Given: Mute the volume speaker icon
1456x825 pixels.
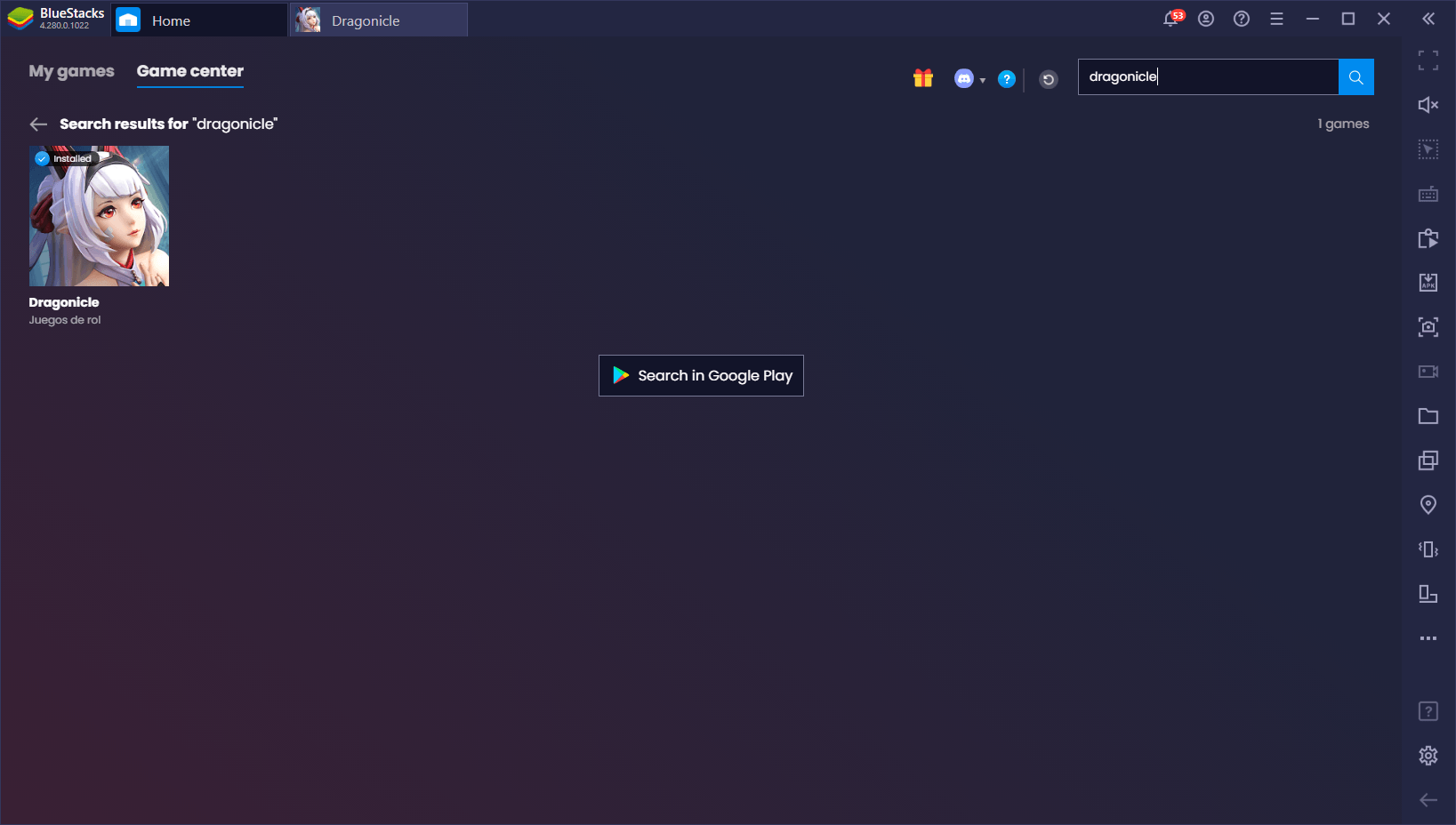Looking at the screenshot, I should (x=1428, y=105).
